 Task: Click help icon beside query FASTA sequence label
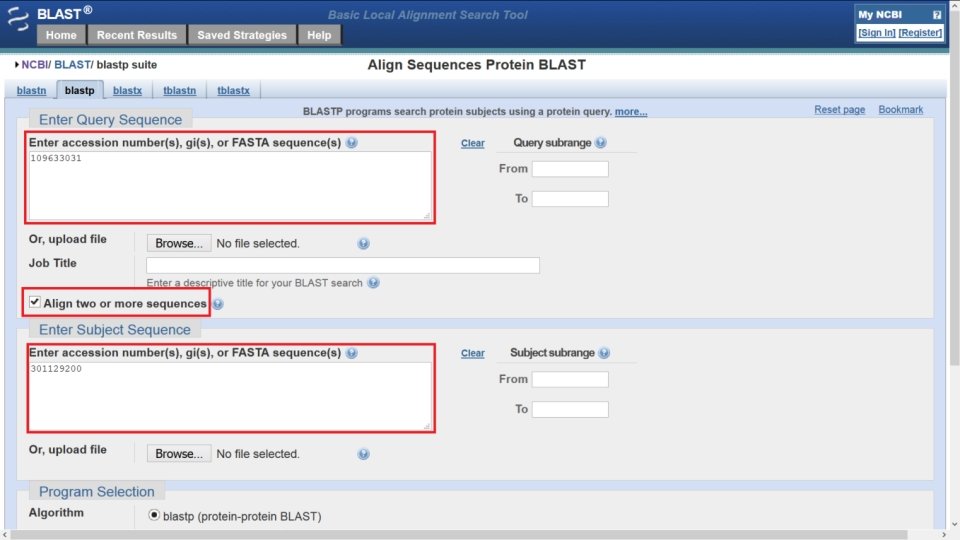(x=351, y=143)
